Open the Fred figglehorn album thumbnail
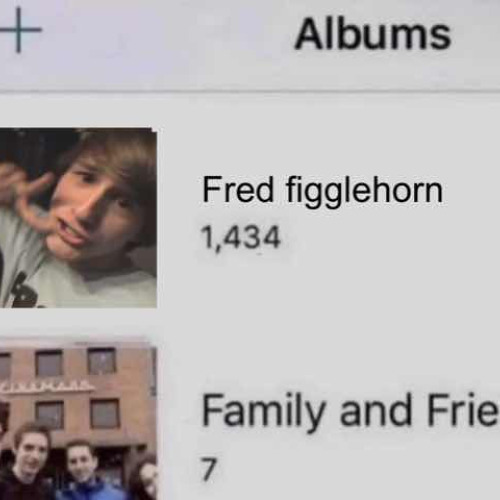The height and width of the screenshot is (500, 500). point(78,217)
